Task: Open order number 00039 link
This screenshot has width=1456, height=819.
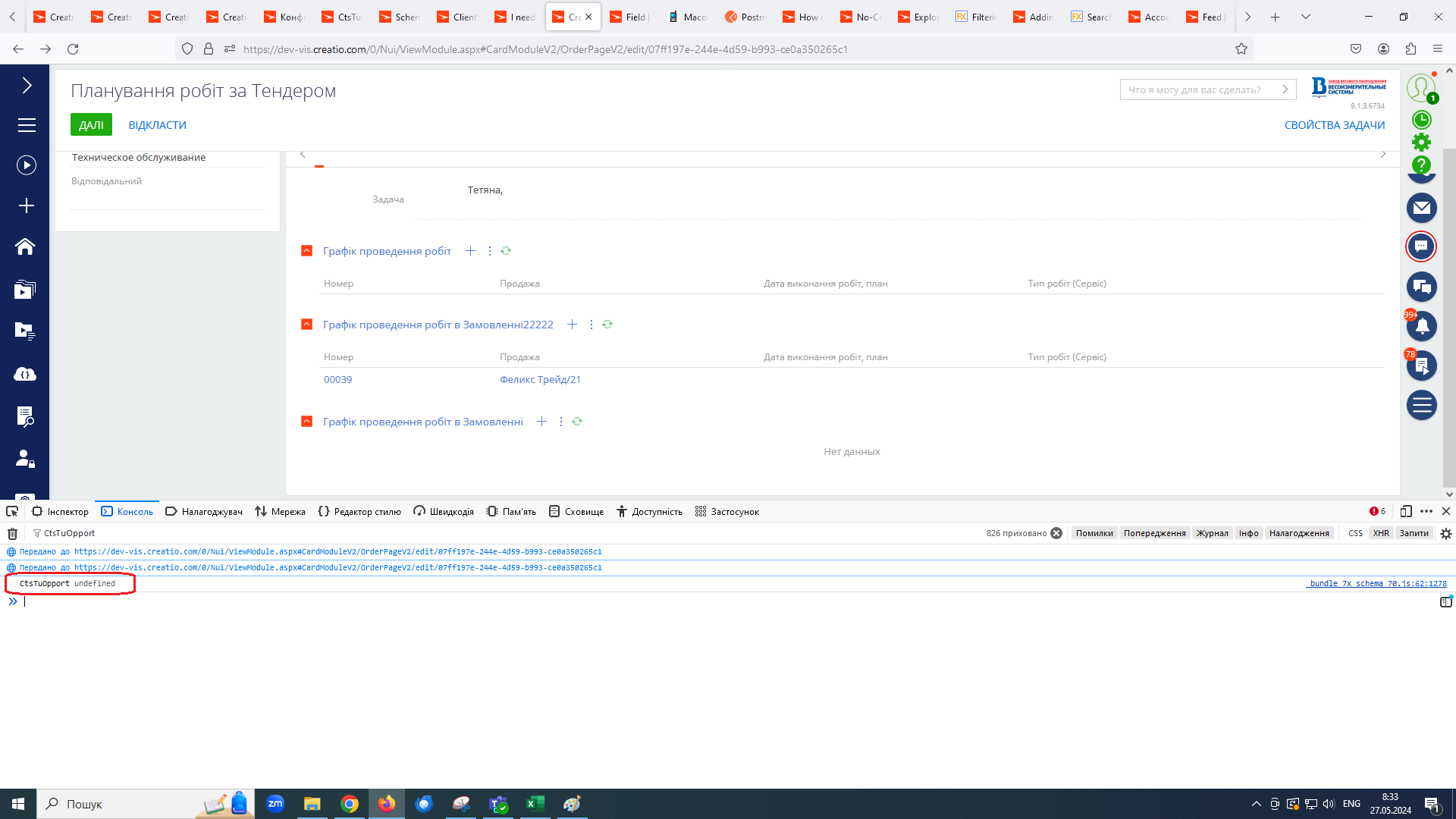Action: [337, 380]
